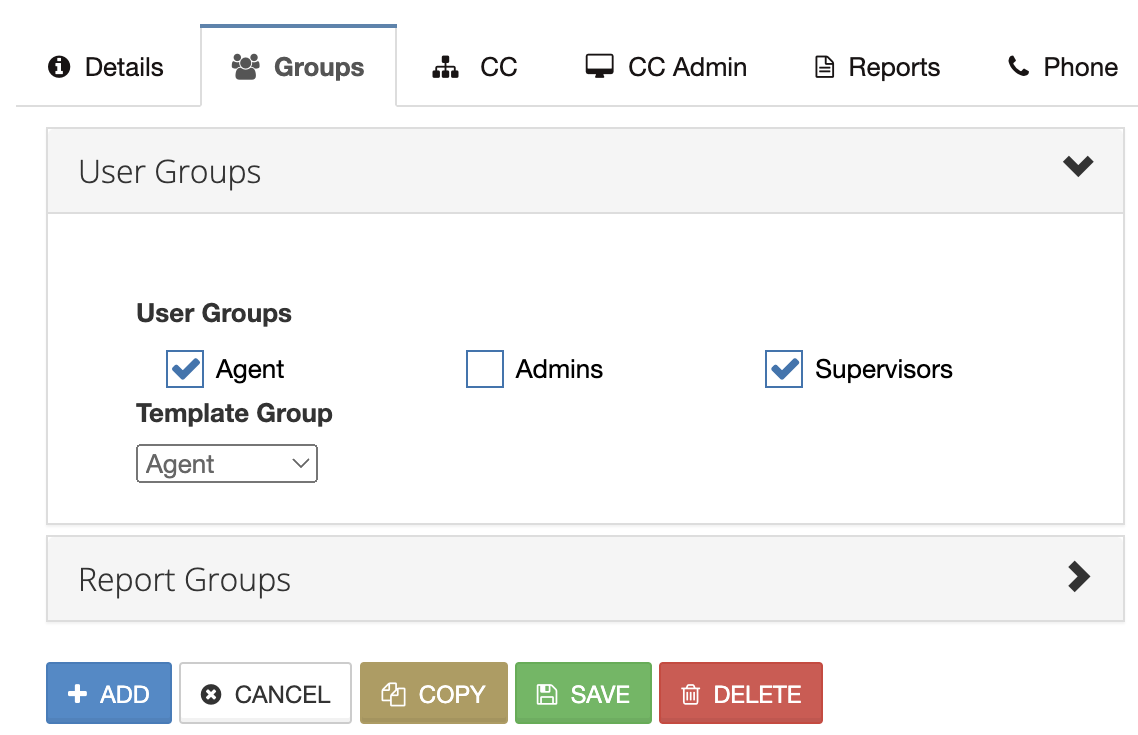Go to the Reports tab
Screen dimensions: 1138x735
[877, 67]
